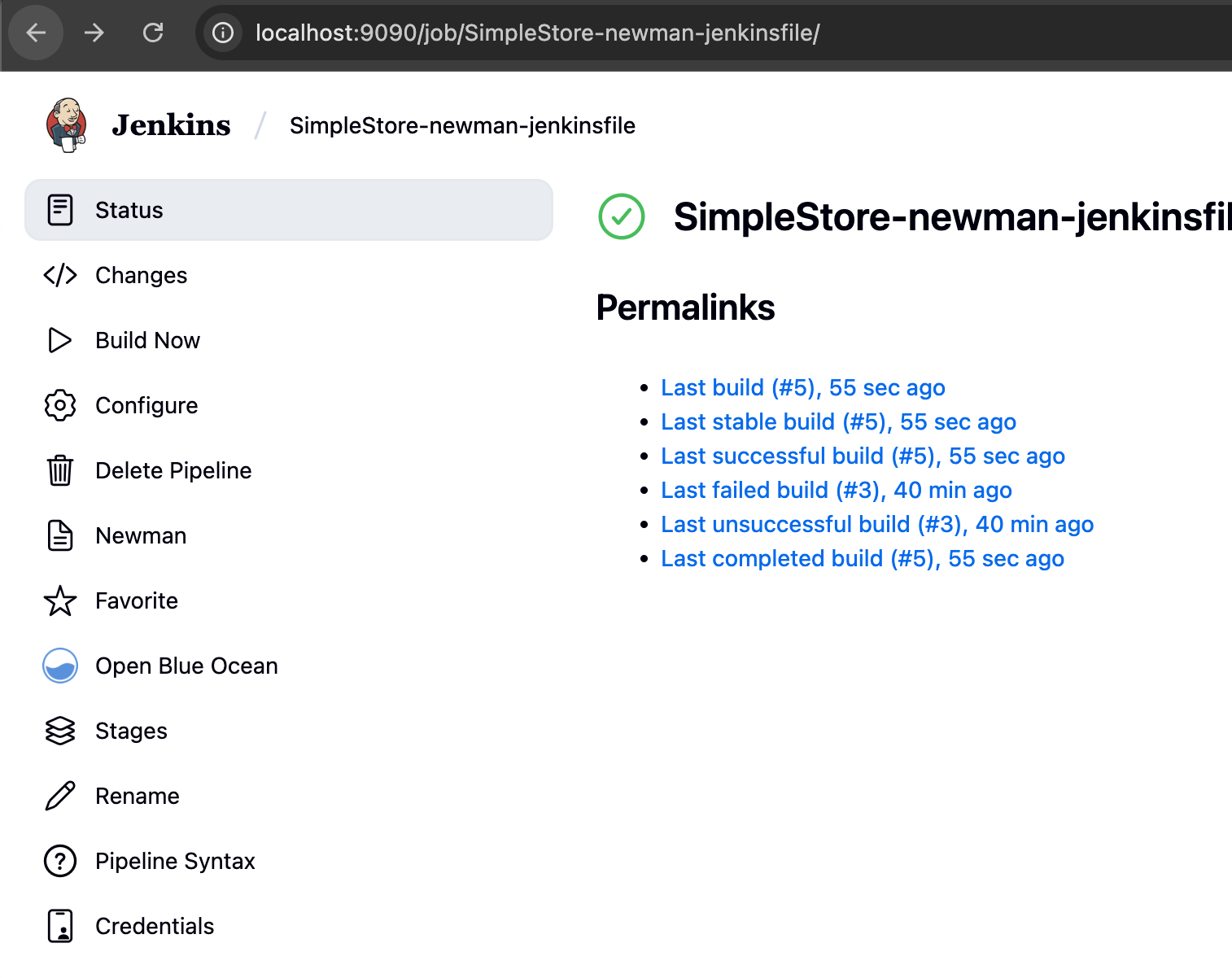Click the SimpleStore-newman-jenkinsfile page title

pos(953,217)
